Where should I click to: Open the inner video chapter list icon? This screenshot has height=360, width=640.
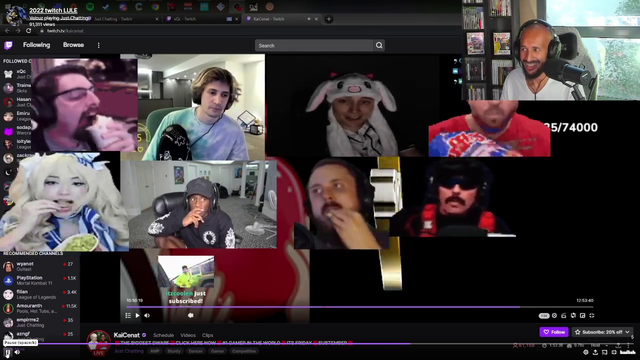click(x=128, y=316)
